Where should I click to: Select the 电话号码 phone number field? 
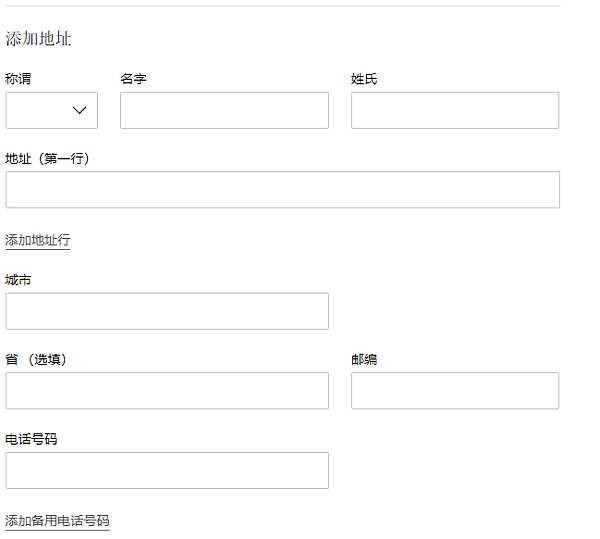pos(167,471)
